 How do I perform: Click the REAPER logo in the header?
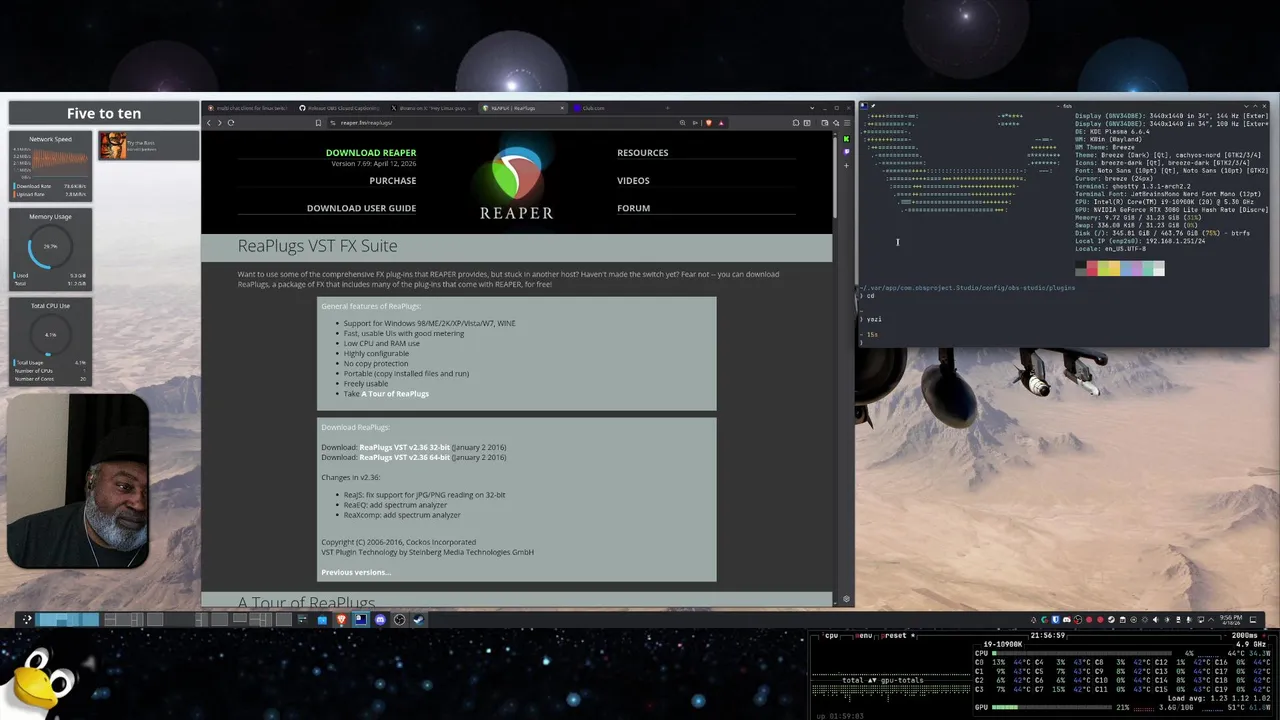516,183
